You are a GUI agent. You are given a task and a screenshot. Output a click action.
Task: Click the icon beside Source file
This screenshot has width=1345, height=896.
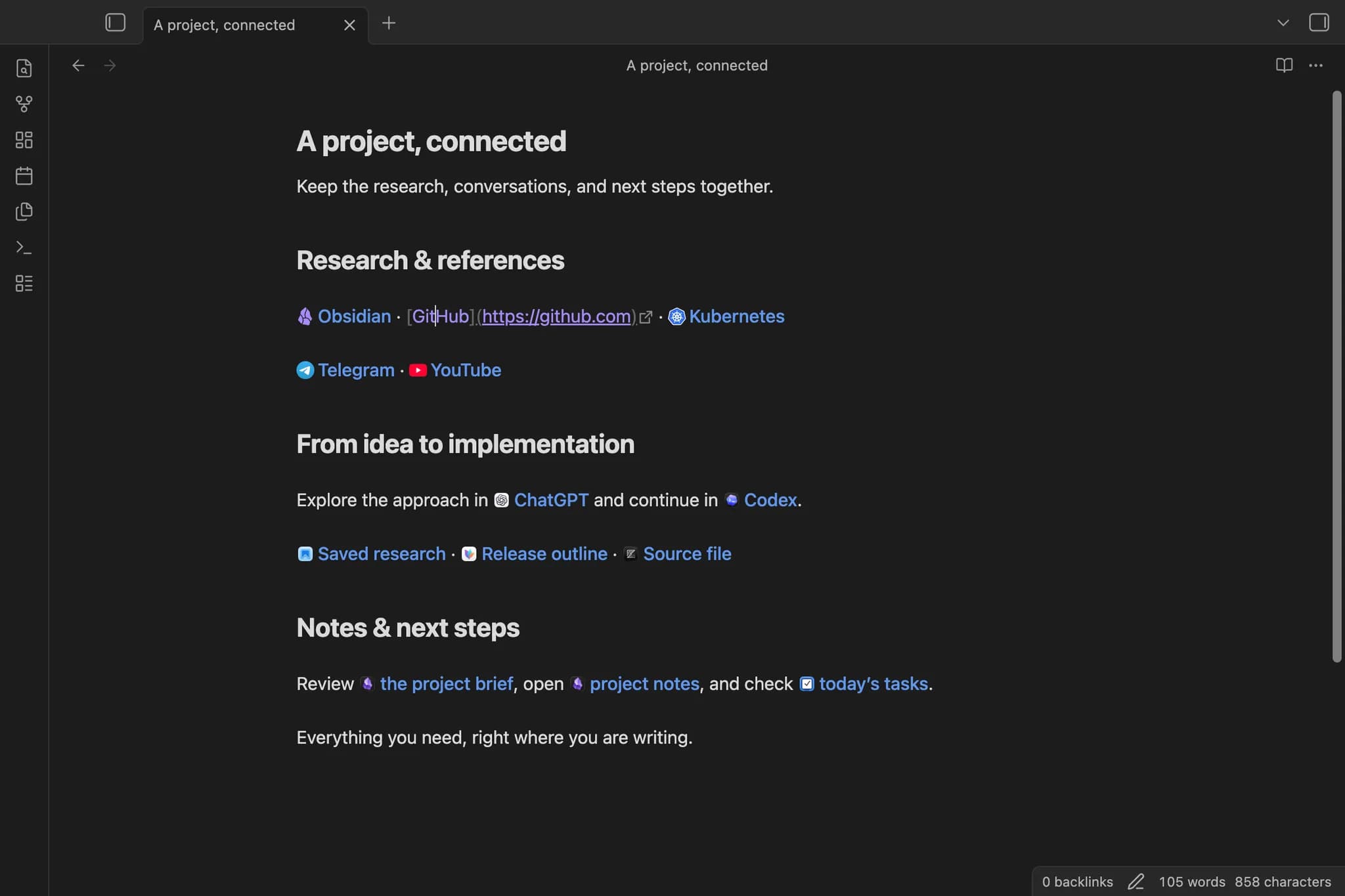coord(630,554)
